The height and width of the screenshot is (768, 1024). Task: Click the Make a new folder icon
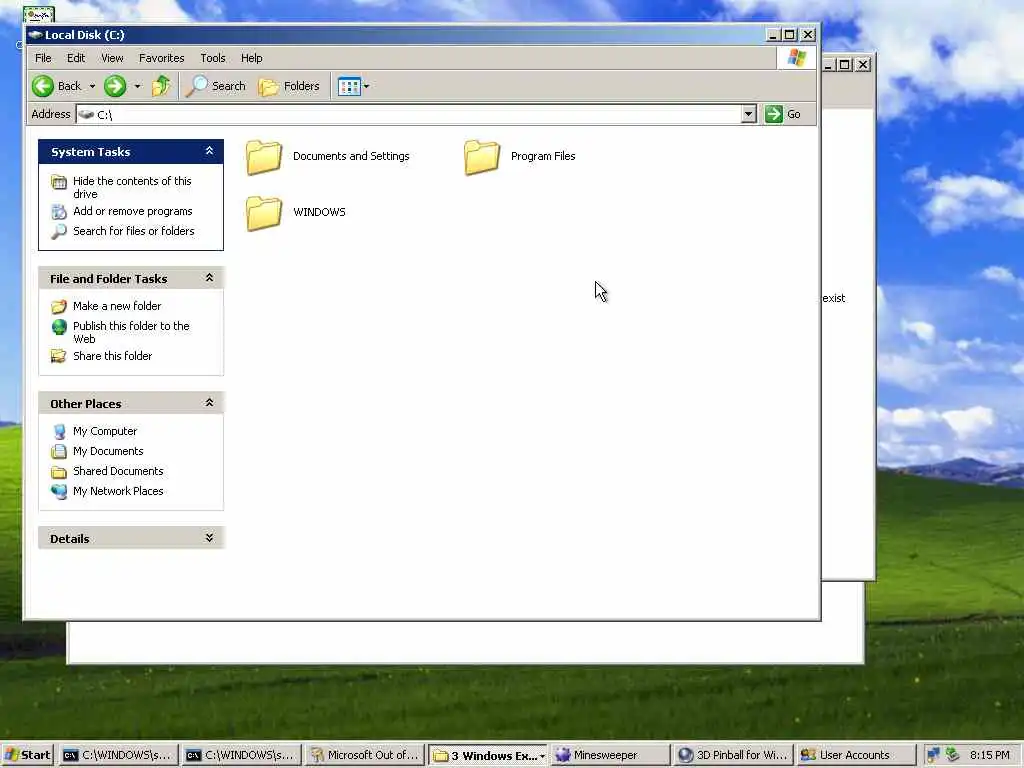coord(59,306)
